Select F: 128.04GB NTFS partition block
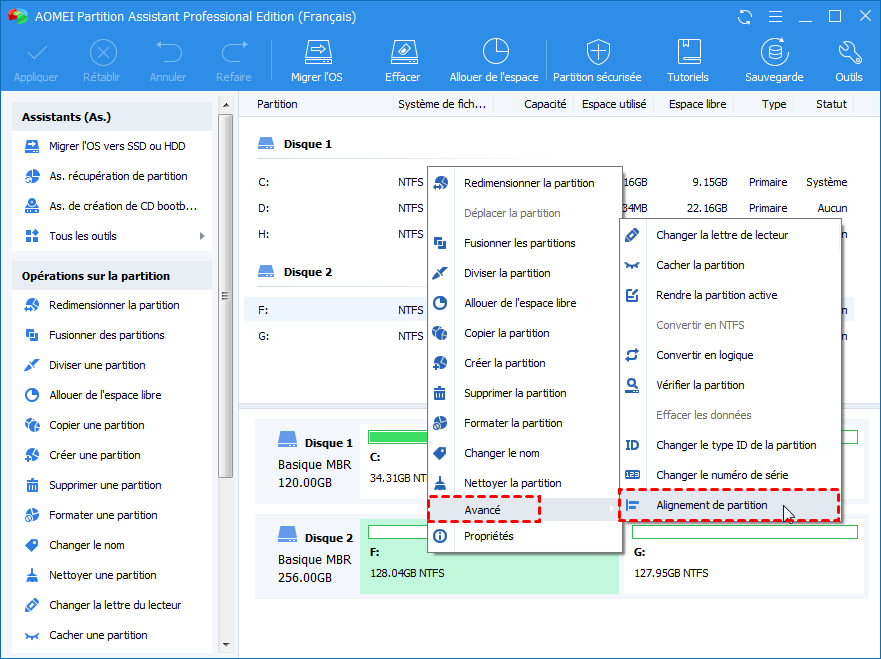881x659 pixels. pyautogui.click(x=489, y=557)
